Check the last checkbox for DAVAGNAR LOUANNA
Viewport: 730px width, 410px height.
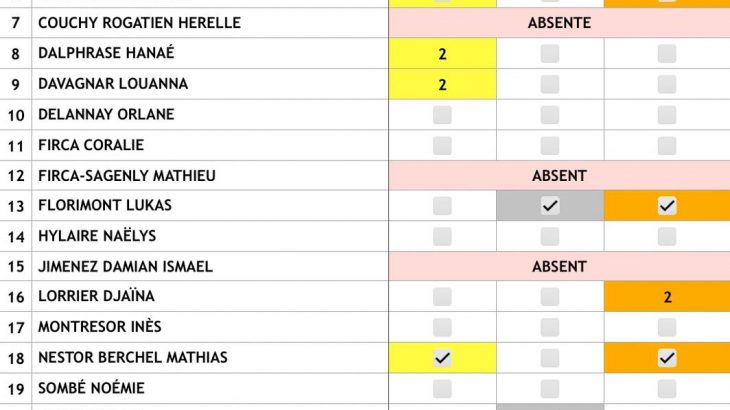pos(667,85)
